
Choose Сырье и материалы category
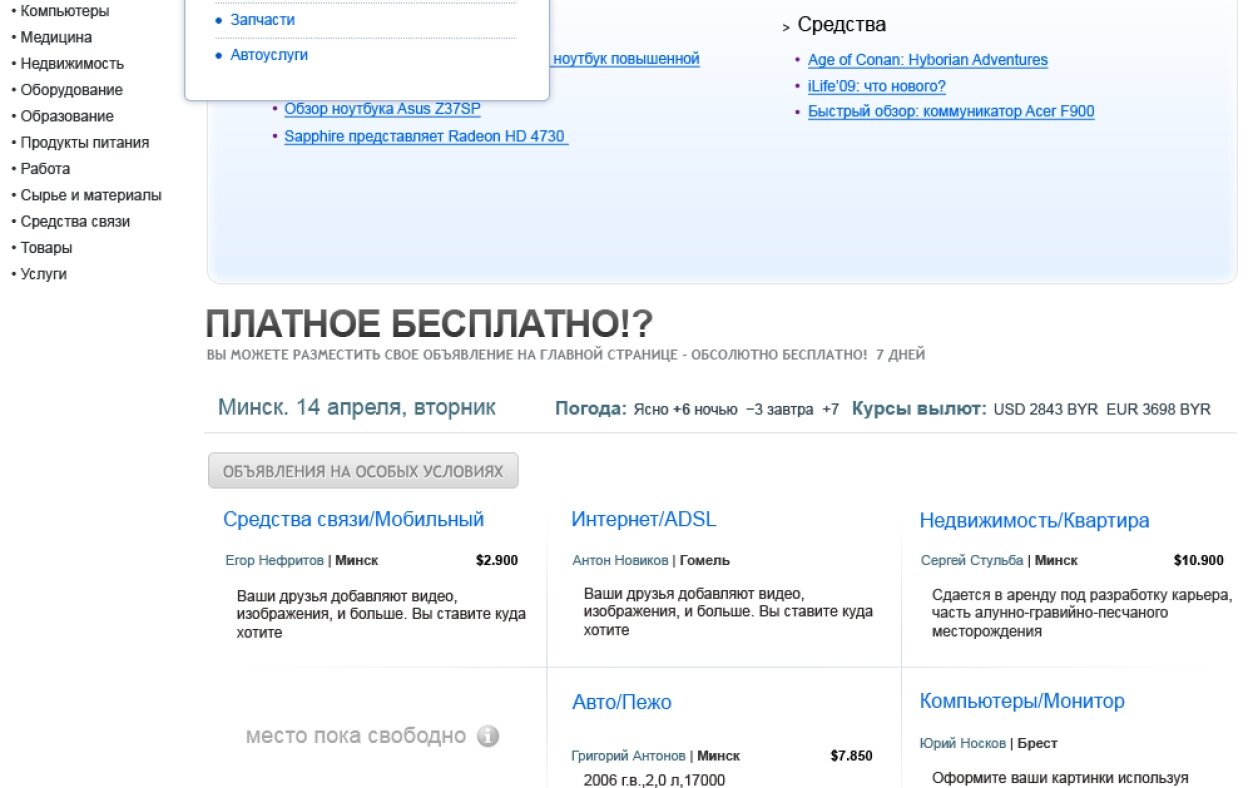(91, 195)
